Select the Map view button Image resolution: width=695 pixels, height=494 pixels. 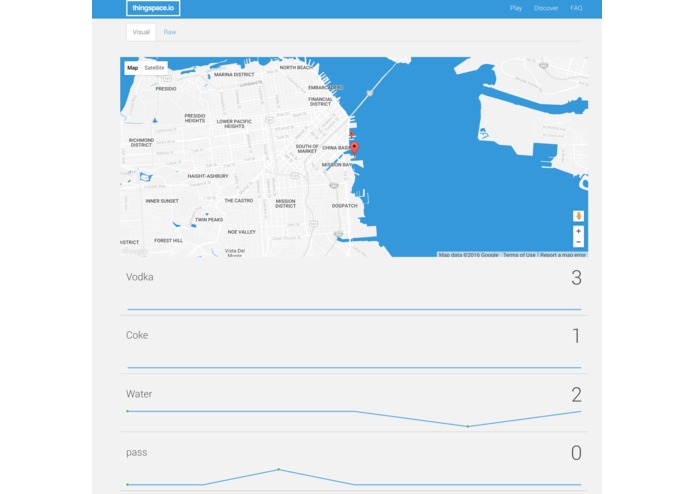click(x=133, y=68)
